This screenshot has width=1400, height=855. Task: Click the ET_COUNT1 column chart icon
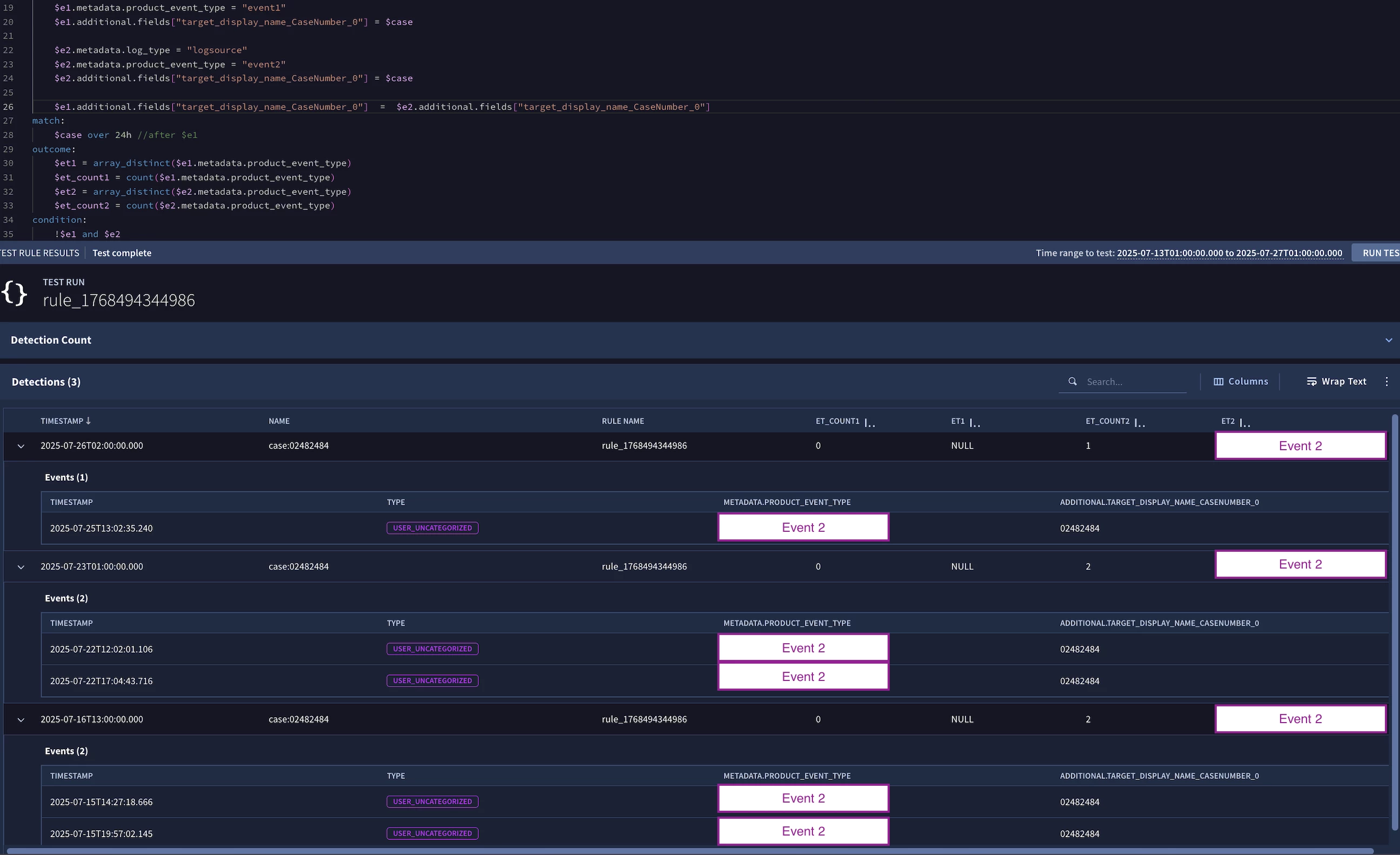pos(869,422)
